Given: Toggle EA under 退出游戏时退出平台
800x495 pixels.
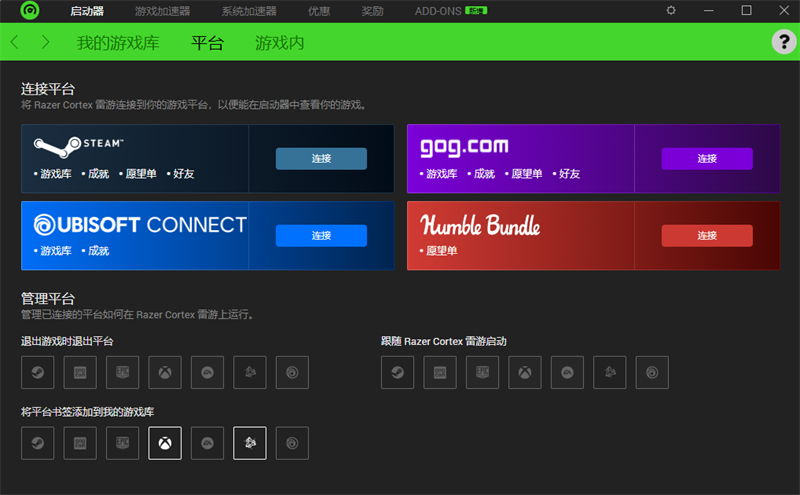Looking at the screenshot, I should pos(207,373).
